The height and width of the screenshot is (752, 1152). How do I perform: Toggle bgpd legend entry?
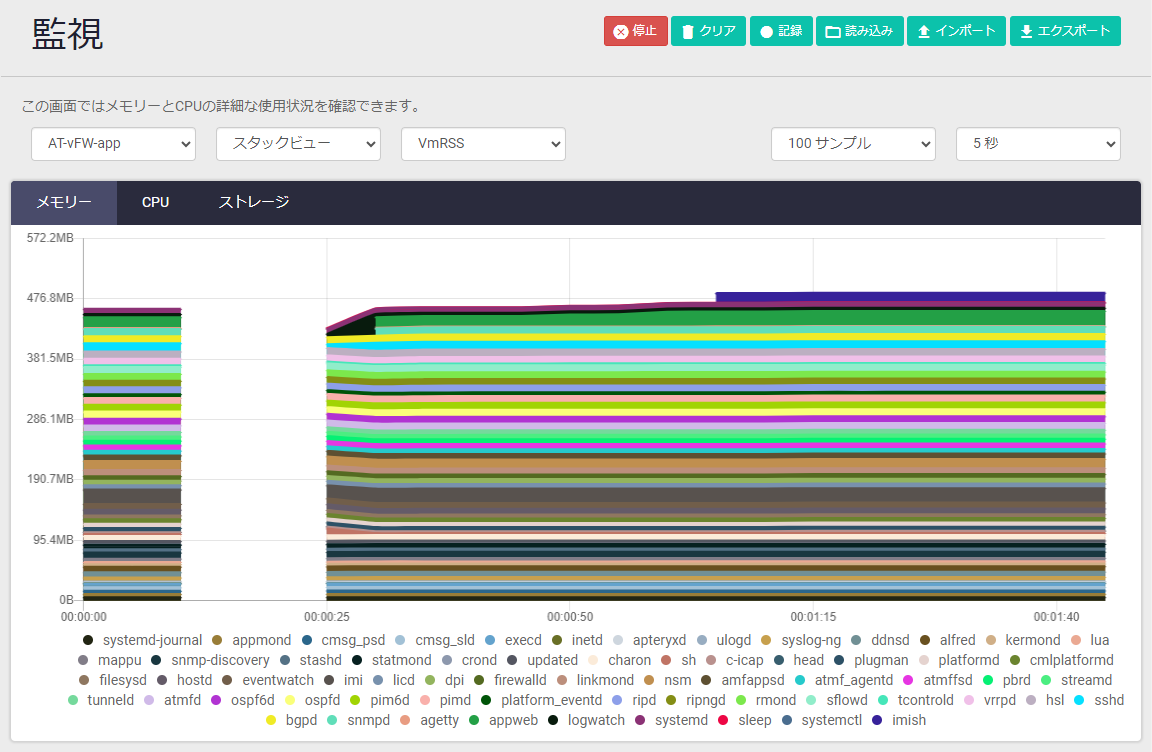[292, 719]
